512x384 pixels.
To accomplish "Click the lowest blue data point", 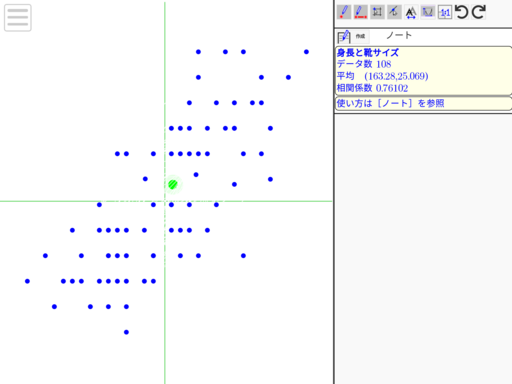I will pyautogui.click(x=126, y=332).
